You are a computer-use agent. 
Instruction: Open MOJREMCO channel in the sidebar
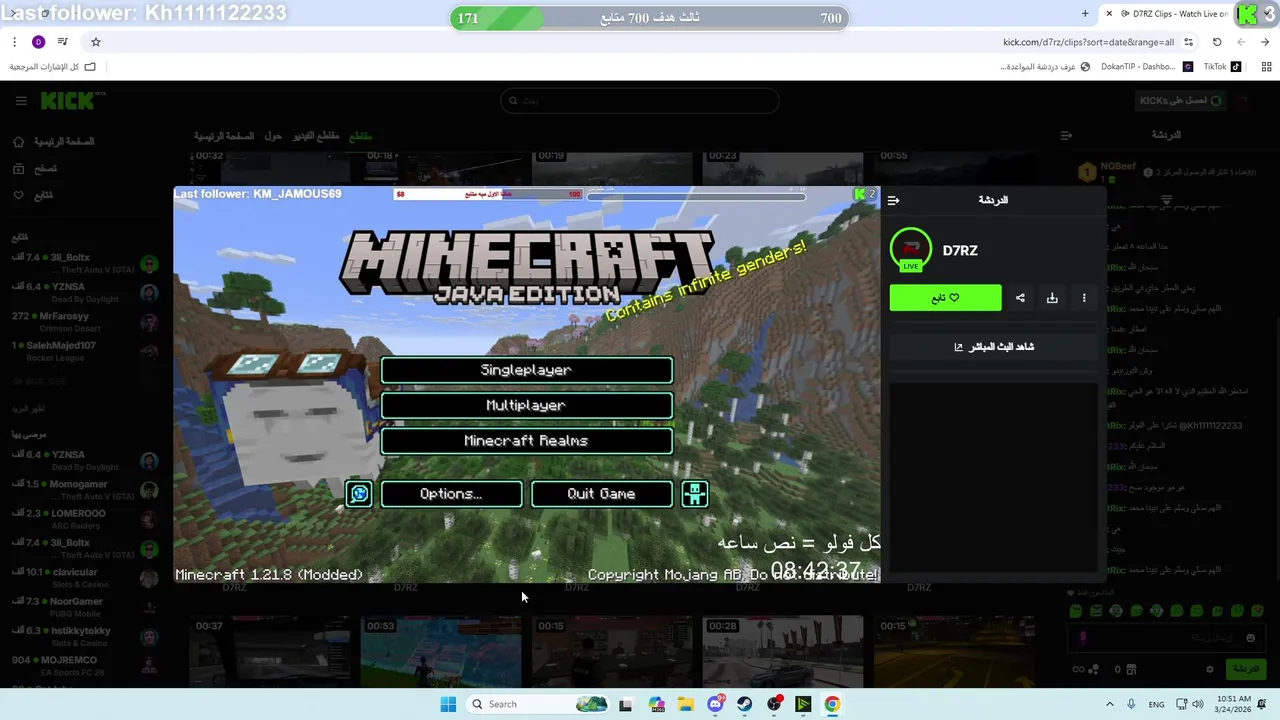click(85, 665)
